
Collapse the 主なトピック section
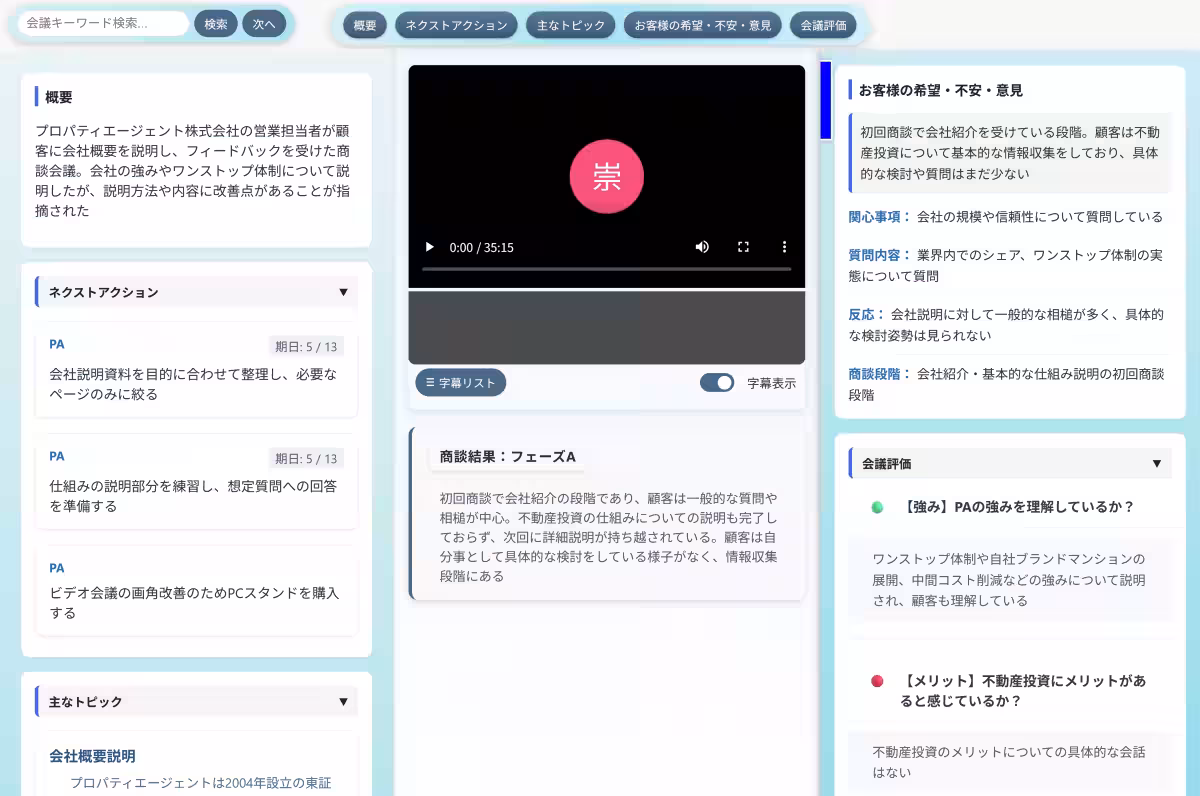tap(344, 702)
